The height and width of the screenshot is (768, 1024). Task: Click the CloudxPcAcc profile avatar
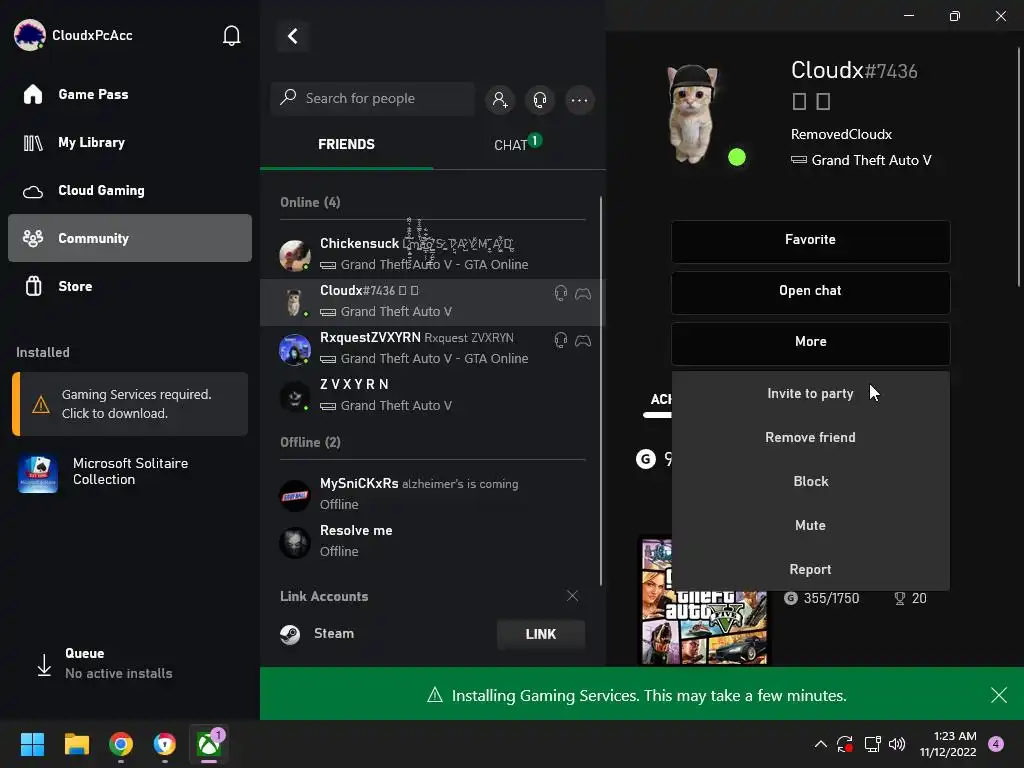(x=29, y=35)
